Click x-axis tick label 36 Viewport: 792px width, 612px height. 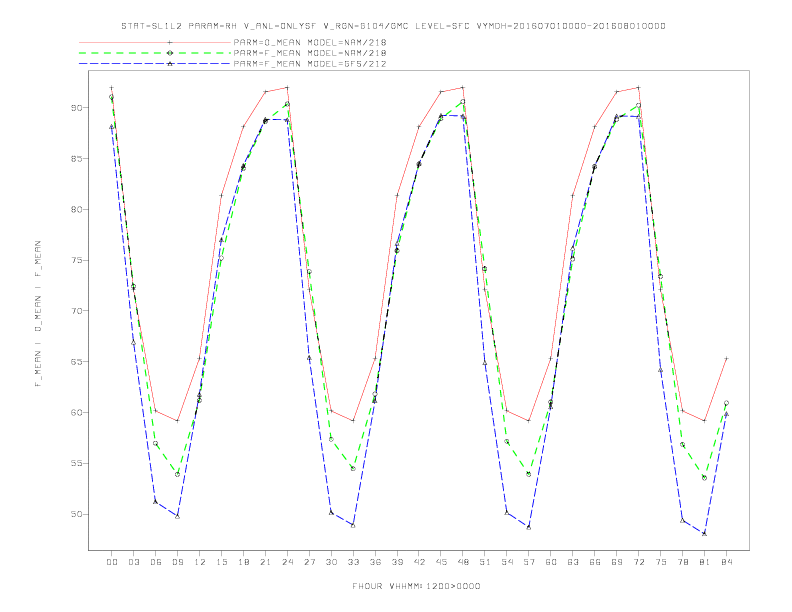375,562
